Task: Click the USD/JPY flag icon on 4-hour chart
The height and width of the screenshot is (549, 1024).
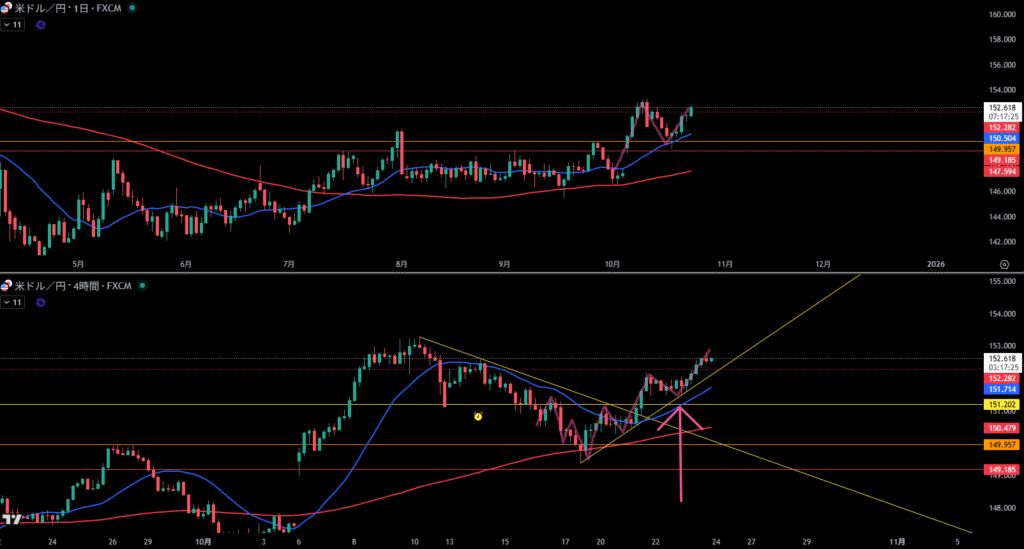Action: pyautogui.click(x=7, y=286)
